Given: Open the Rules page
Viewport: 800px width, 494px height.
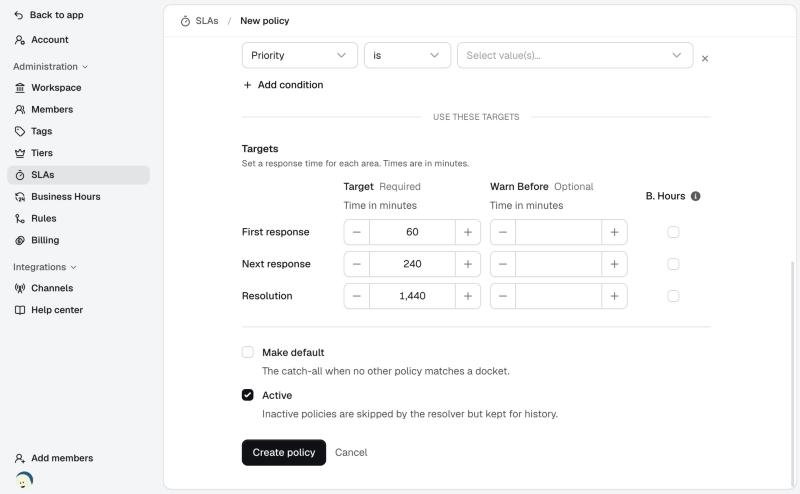Looking at the screenshot, I should 79,218.
